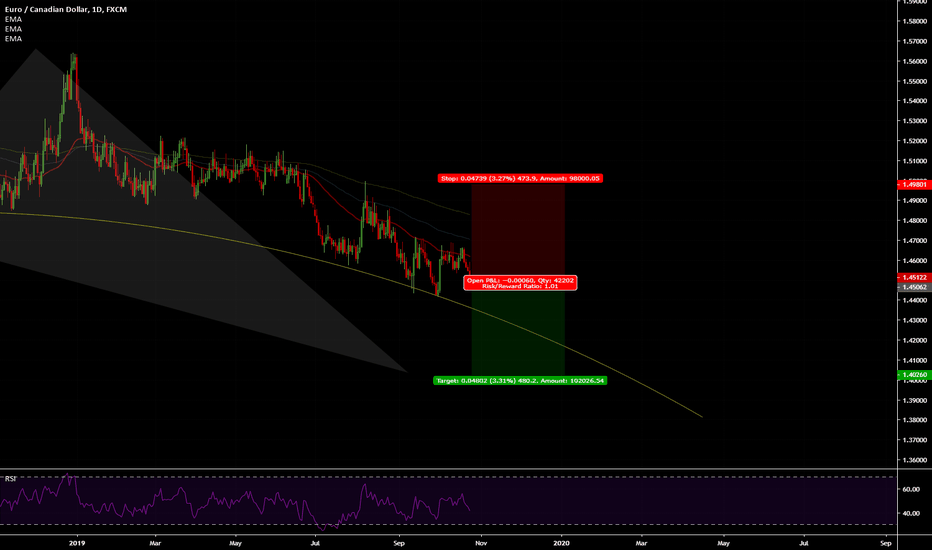The height and width of the screenshot is (550, 932).
Task: Click the 1.51000 price axis label
Action: pyautogui.click(x=915, y=161)
